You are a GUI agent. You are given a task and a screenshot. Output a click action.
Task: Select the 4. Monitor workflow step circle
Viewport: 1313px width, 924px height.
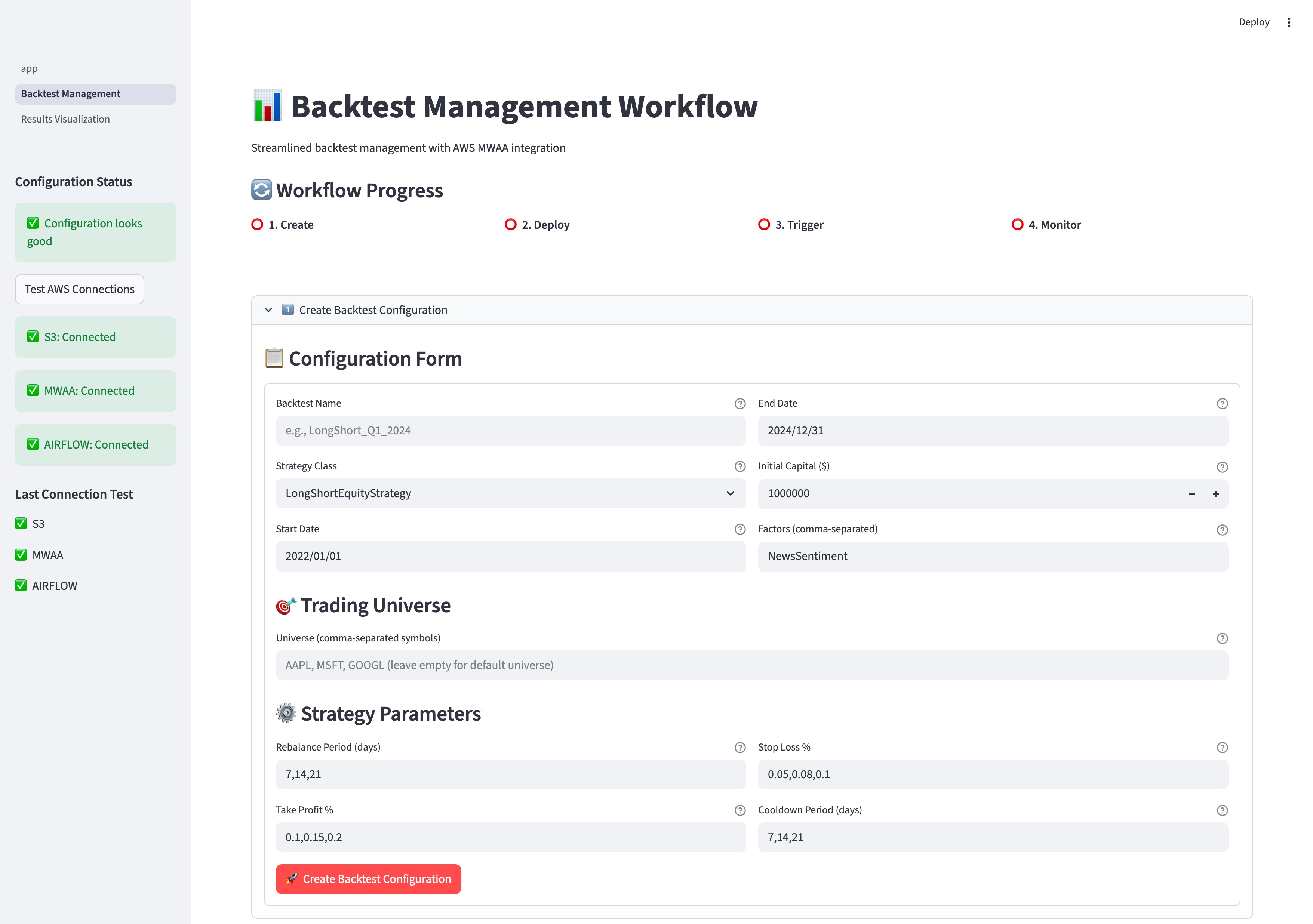(x=1017, y=224)
